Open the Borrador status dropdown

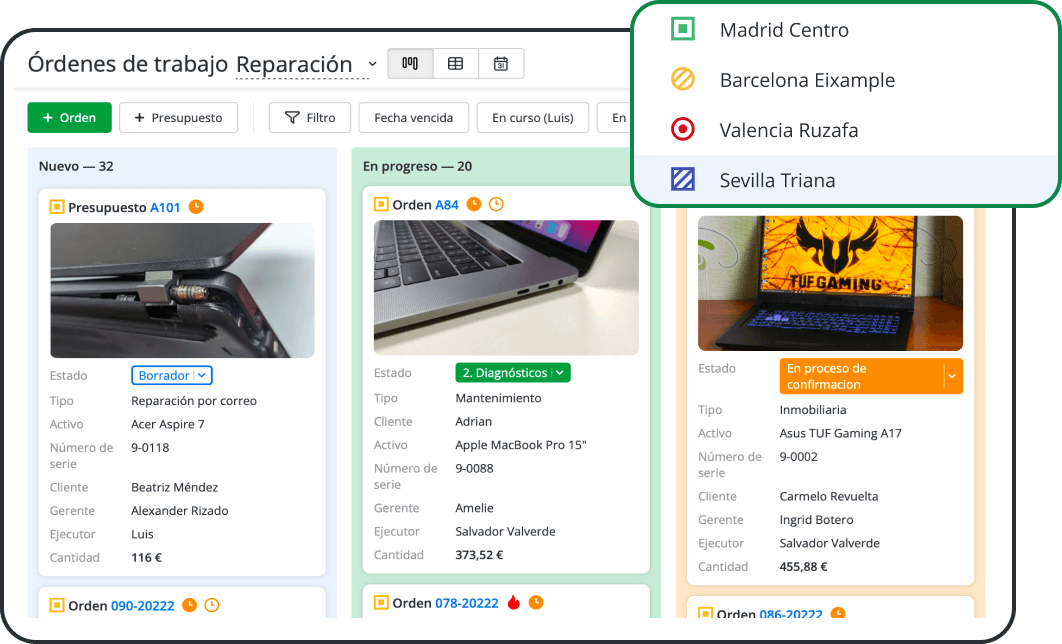(172, 375)
